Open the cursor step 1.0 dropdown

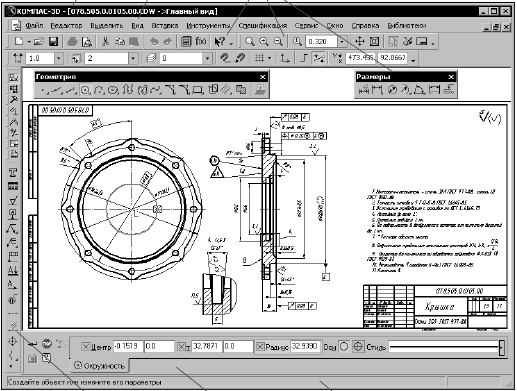pos(59,58)
